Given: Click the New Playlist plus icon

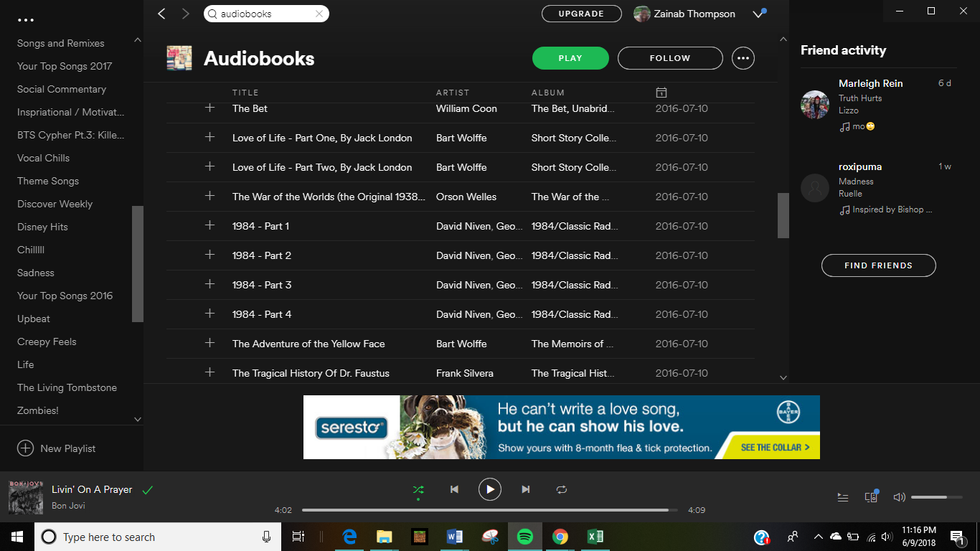Looking at the screenshot, I should (26, 448).
